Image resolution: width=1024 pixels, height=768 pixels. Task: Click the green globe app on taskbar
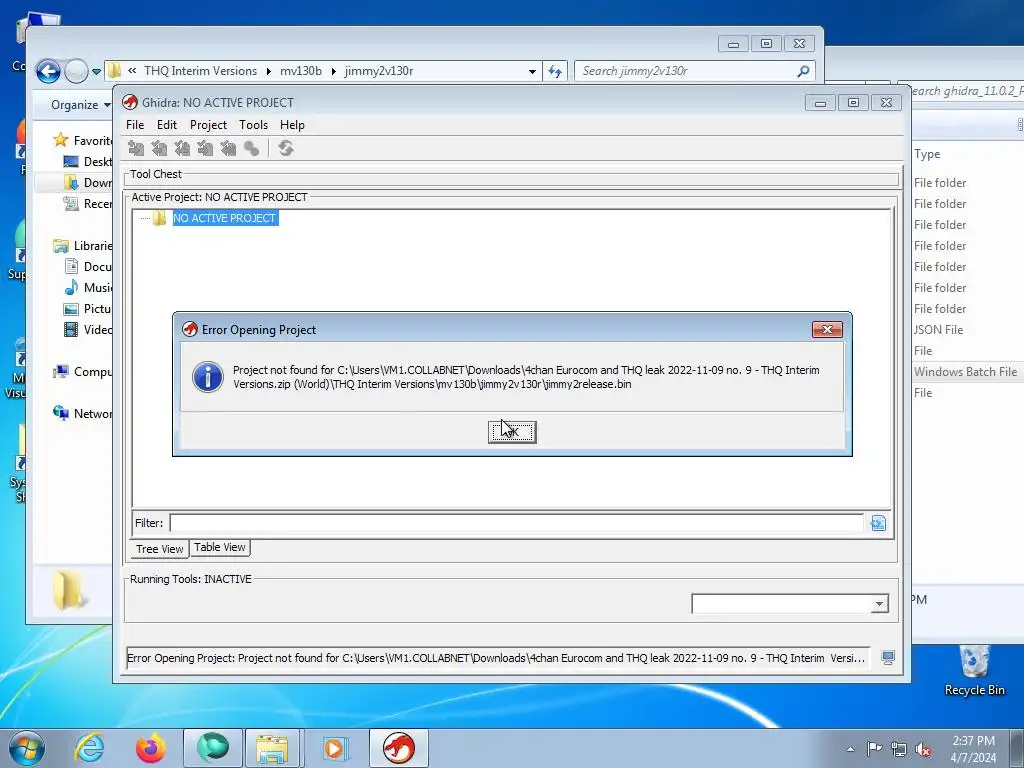click(x=213, y=748)
